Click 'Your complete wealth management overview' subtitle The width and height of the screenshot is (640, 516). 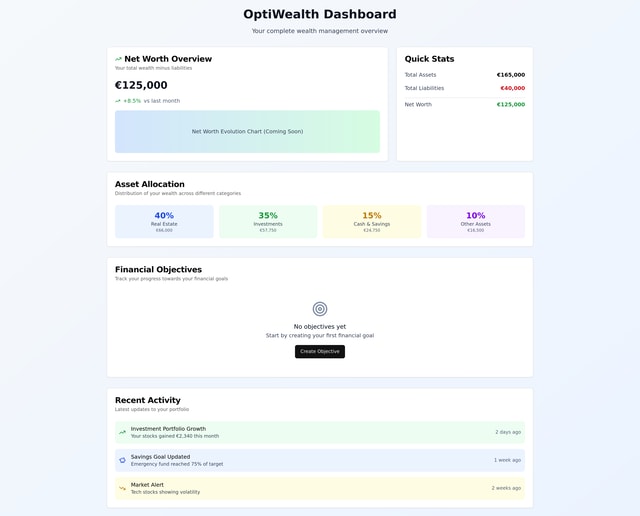[x=320, y=31]
